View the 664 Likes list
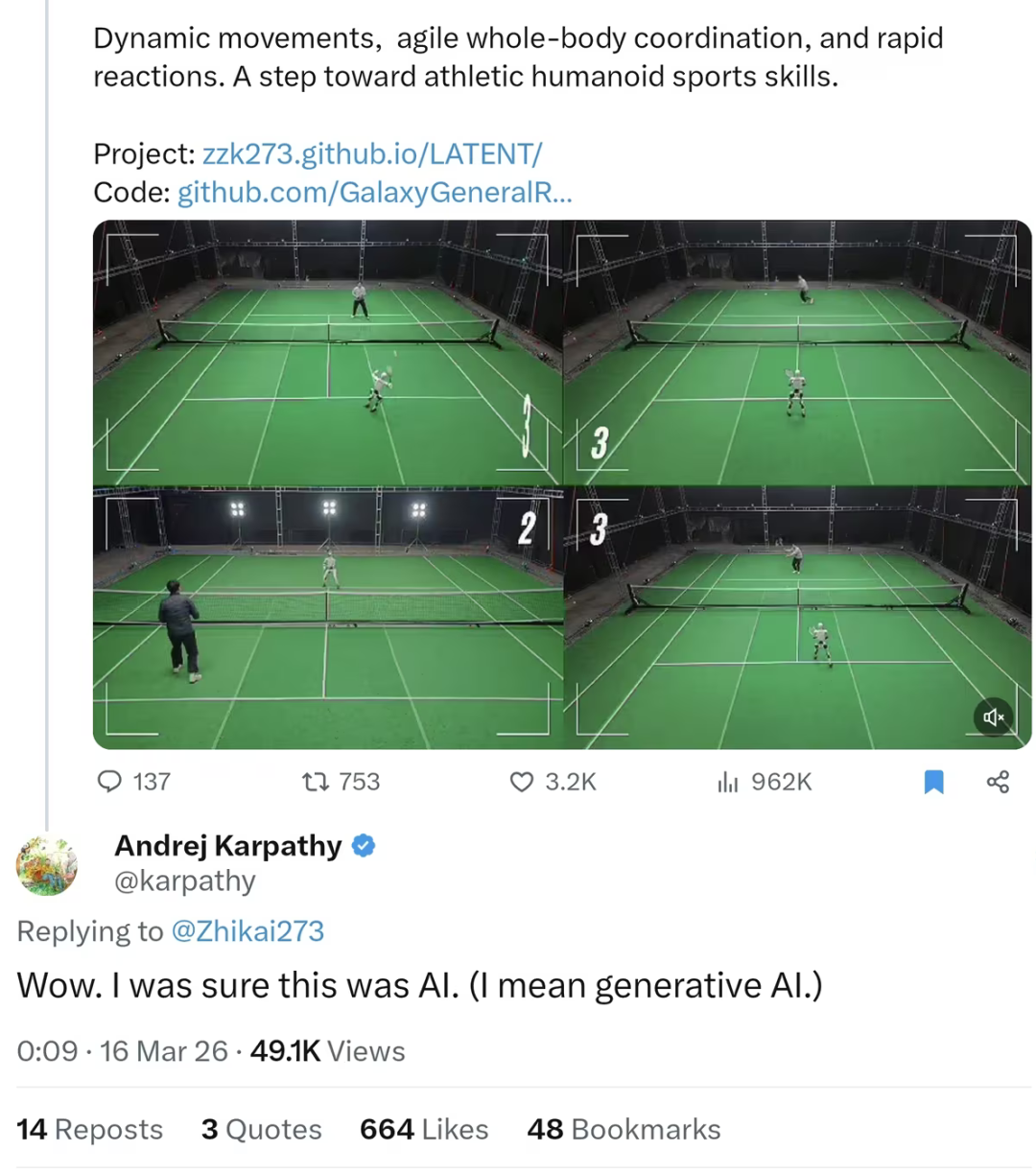1036x1174 pixels. pyautogui.click(x=424, y=1129)
